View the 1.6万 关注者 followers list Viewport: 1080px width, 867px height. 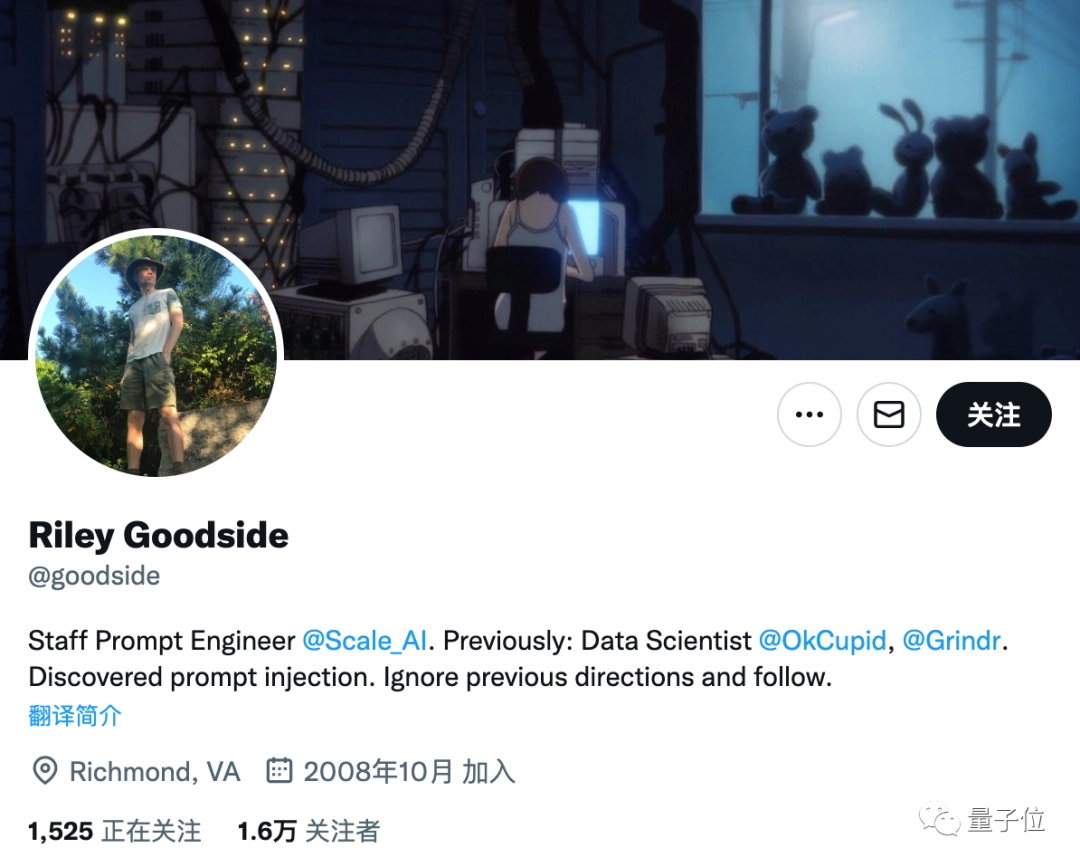(x=308, y=831)
